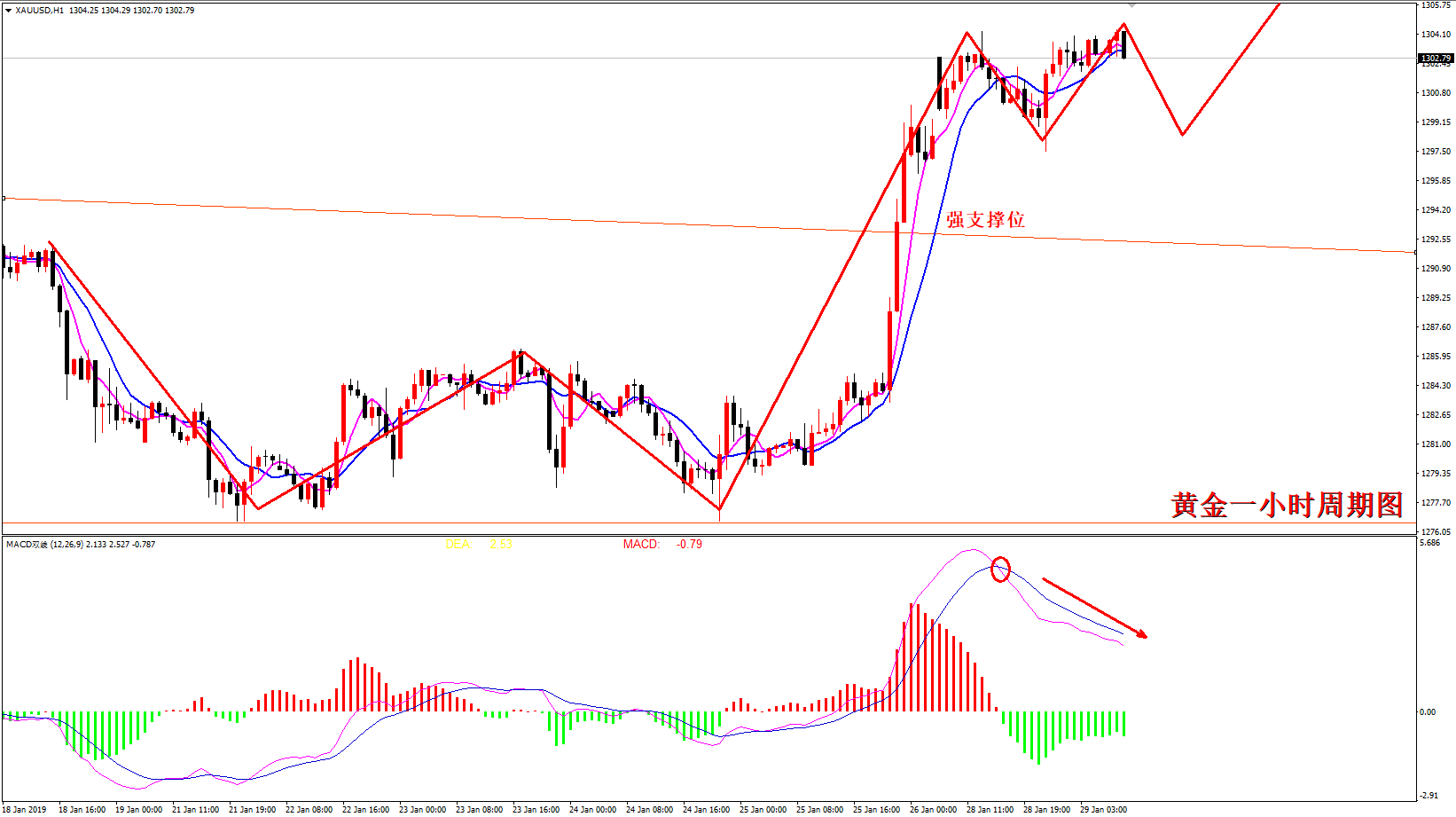Screen dimensions: 1456x817
Task: Select the red 强支撑位 text label
Action: 985,219
